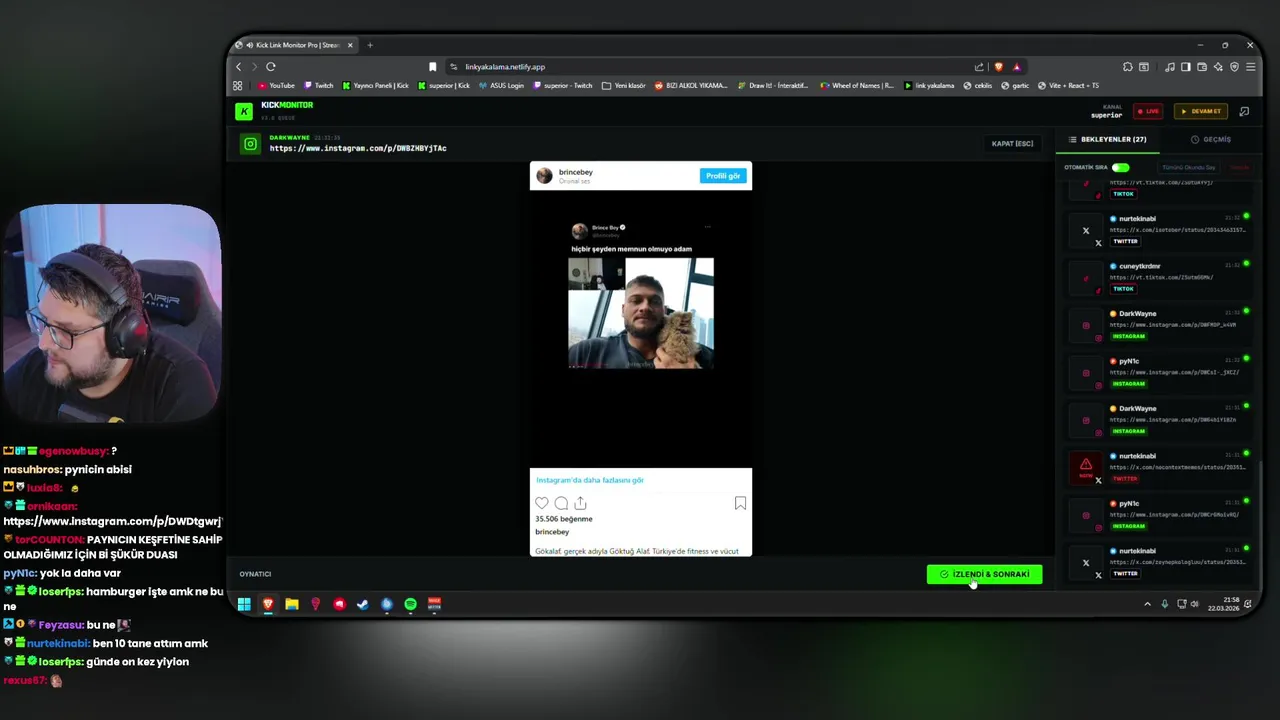
Task: Select DarkWayne's DWFMDP Instagram queue item
Action: coord(1158,325)
